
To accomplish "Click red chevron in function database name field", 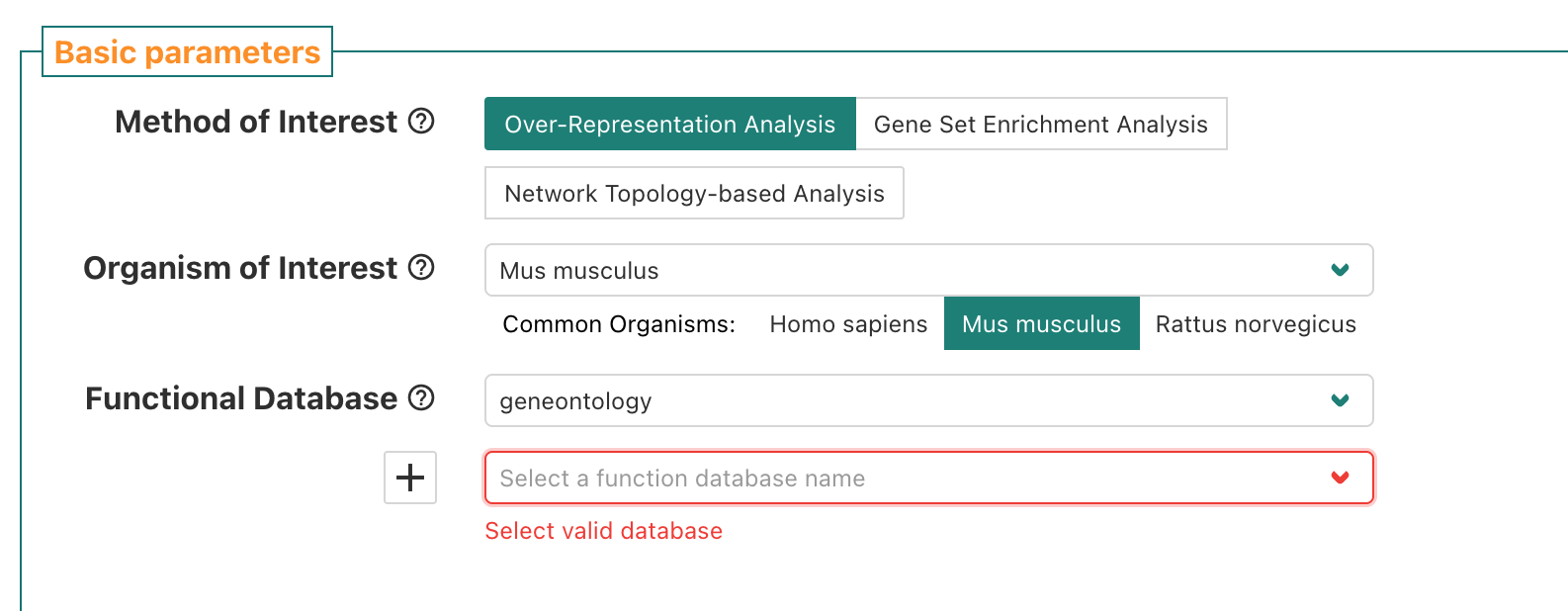I will click(1340, 479).
